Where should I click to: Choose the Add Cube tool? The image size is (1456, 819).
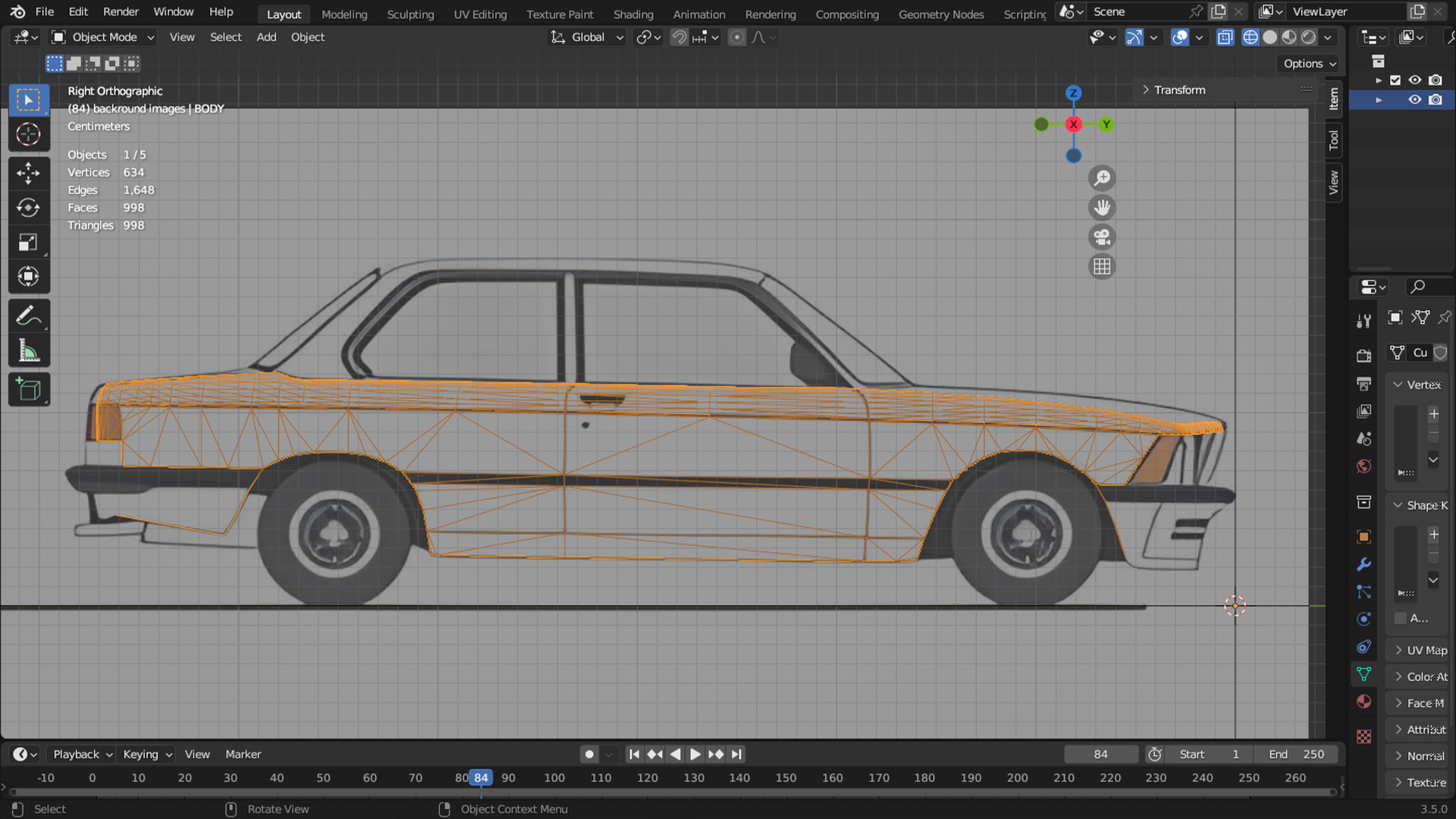click(28, 390)
